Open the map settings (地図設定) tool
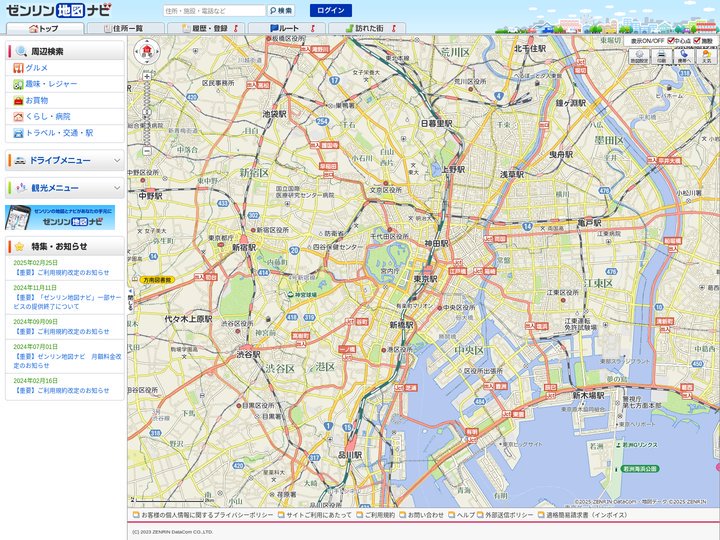Screen dimensions: 720x540 click(x=639, y=56)
